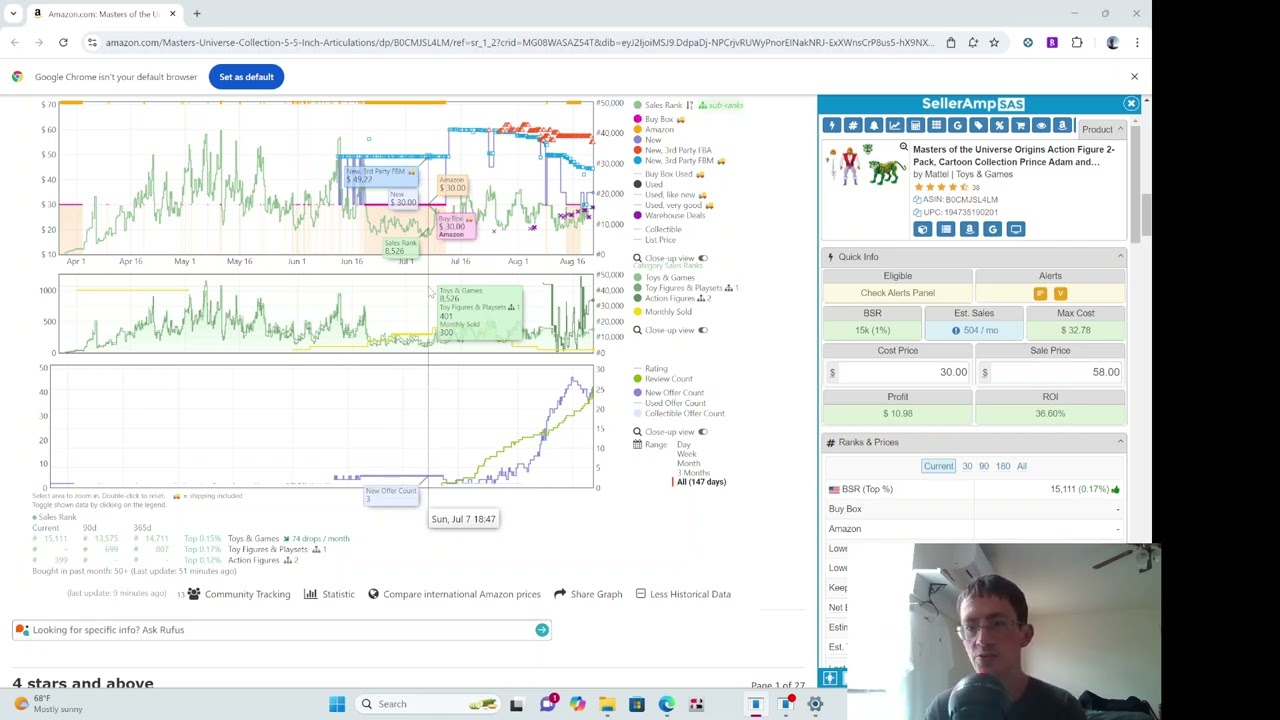The height and width of the screenshot is (720, 1280).
Task: Open SellerAmp lightning quick info icon
Action: coord(831,125)
